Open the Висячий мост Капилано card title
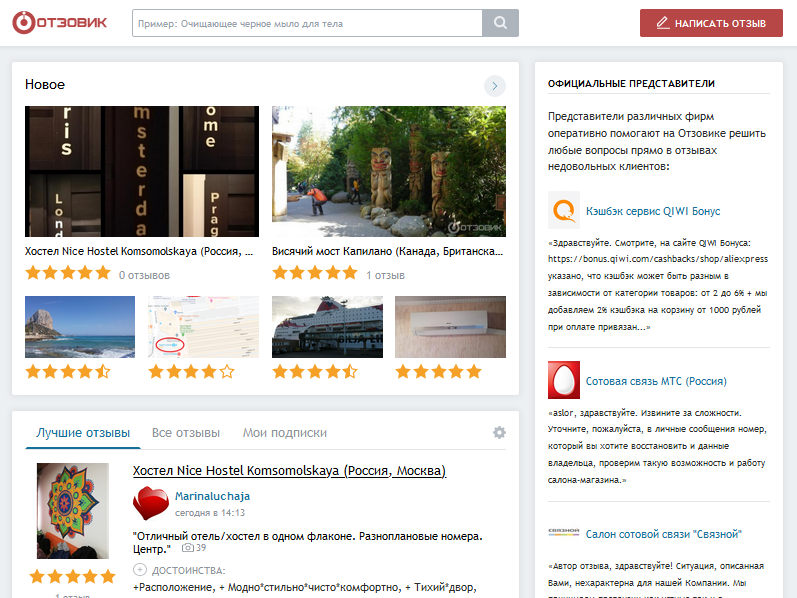797x598 pixels. pos(387,251)
